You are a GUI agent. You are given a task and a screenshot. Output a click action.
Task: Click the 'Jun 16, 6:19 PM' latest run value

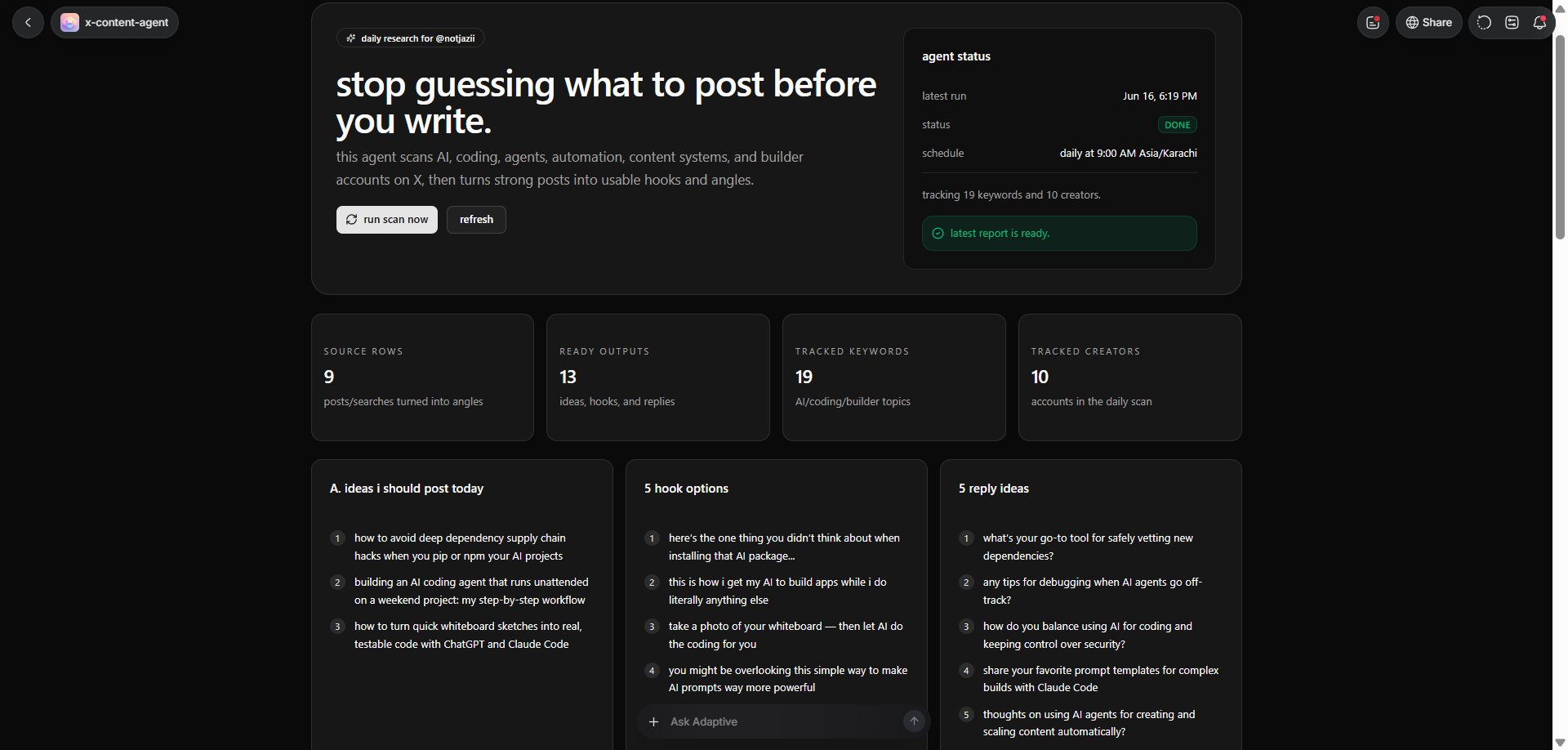[x=1160, y=96]
